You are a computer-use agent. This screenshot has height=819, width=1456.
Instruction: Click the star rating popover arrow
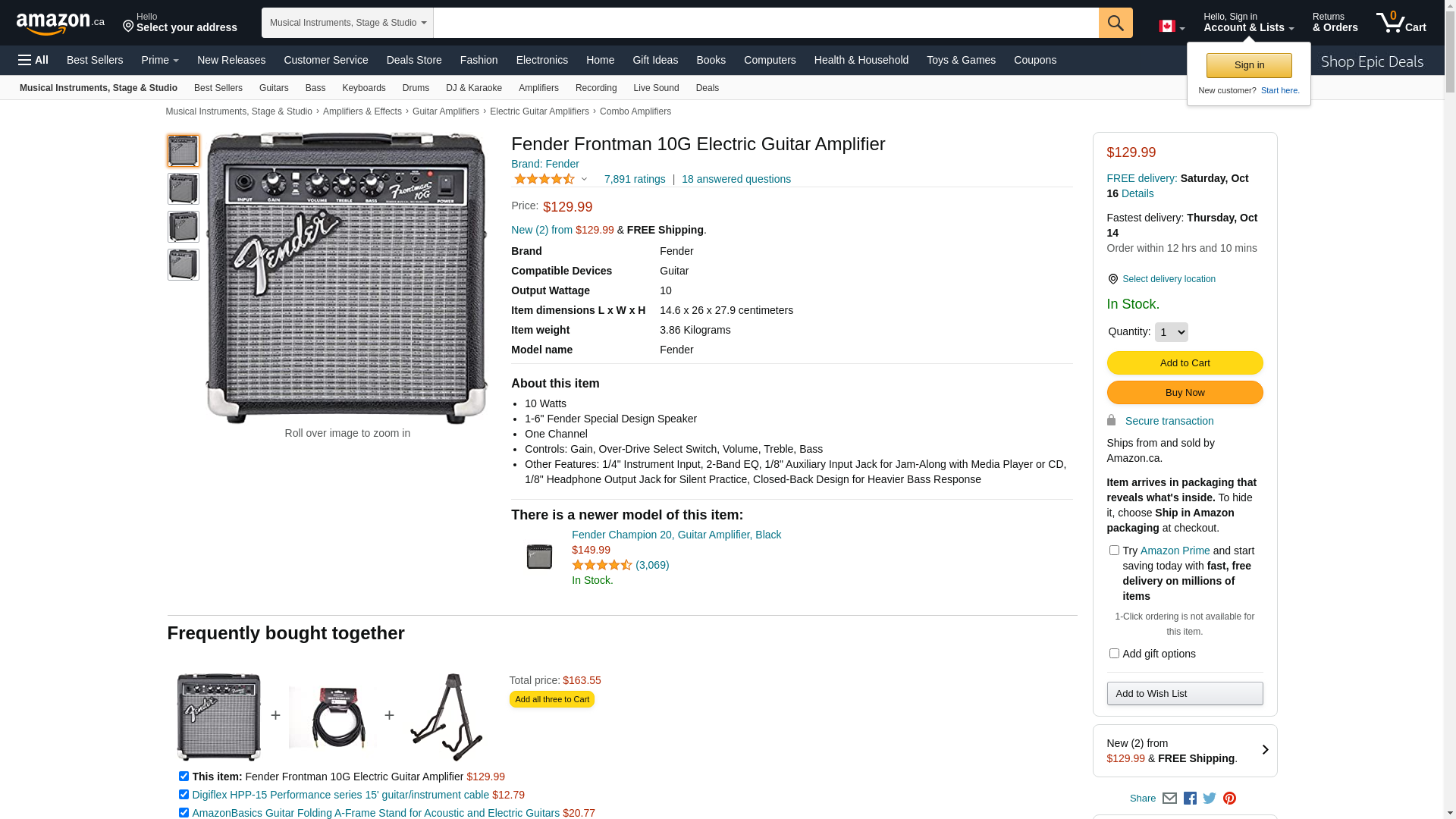coord(584,180)
